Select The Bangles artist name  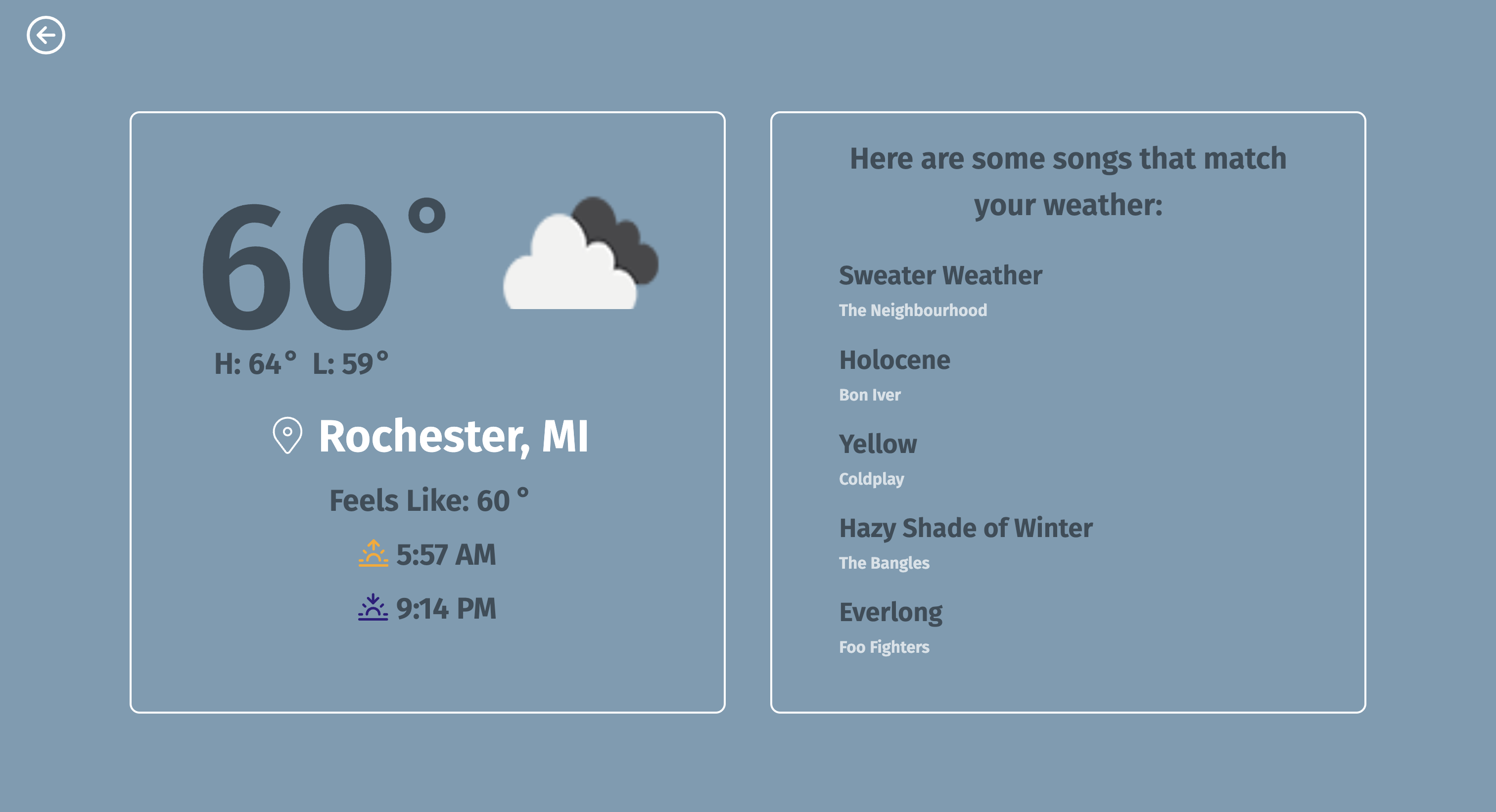tap(884, 563)
